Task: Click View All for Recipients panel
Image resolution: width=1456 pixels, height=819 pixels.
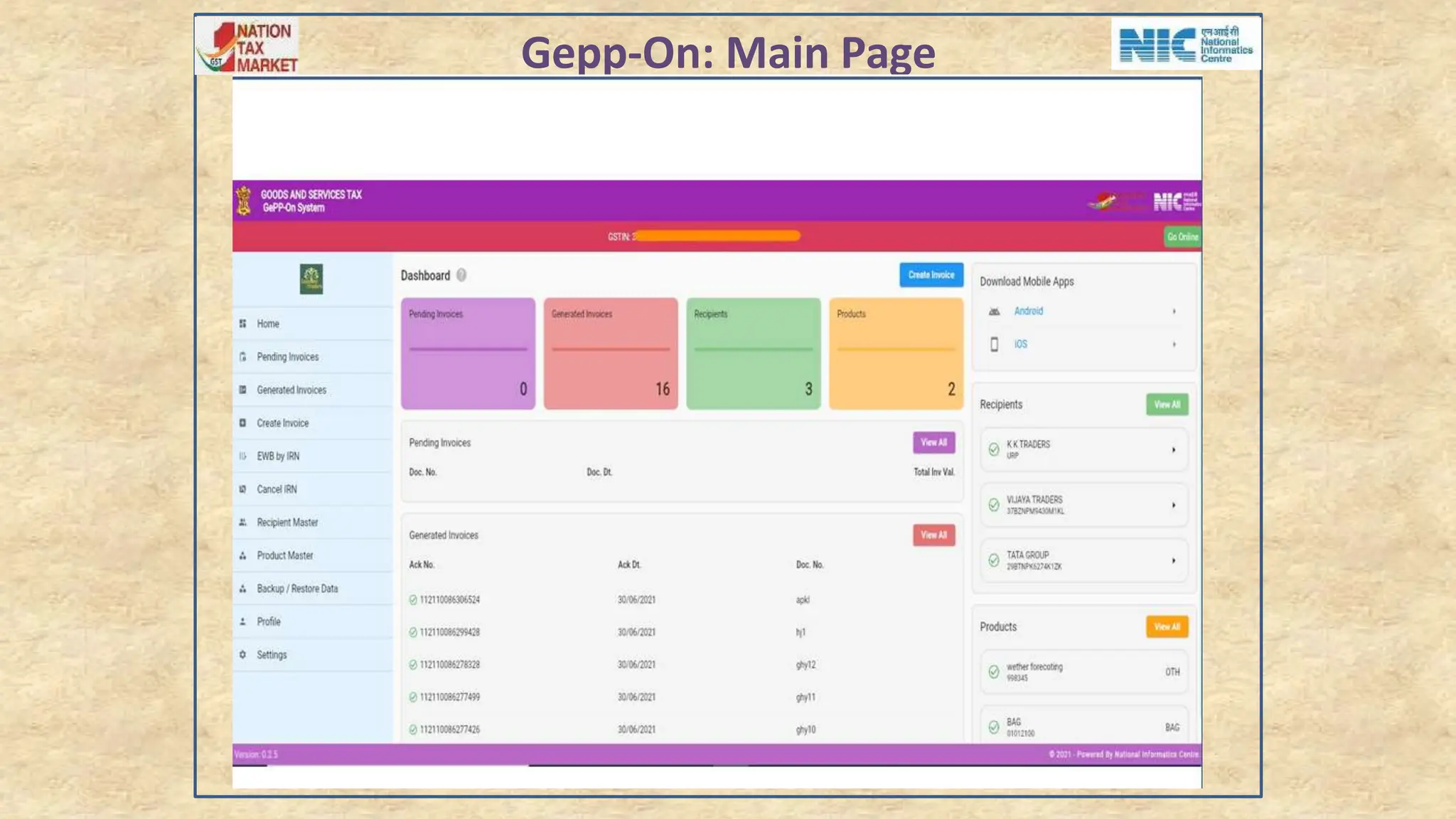Action: pyautogui.click(x=1167, y=405)
